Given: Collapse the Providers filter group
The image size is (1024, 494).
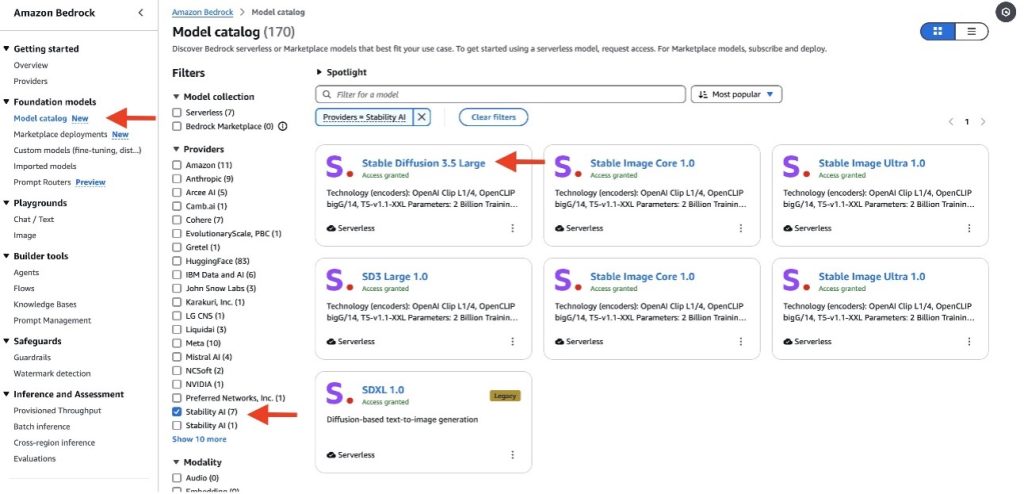Looking at the screenshot, I should pos(176,150).
